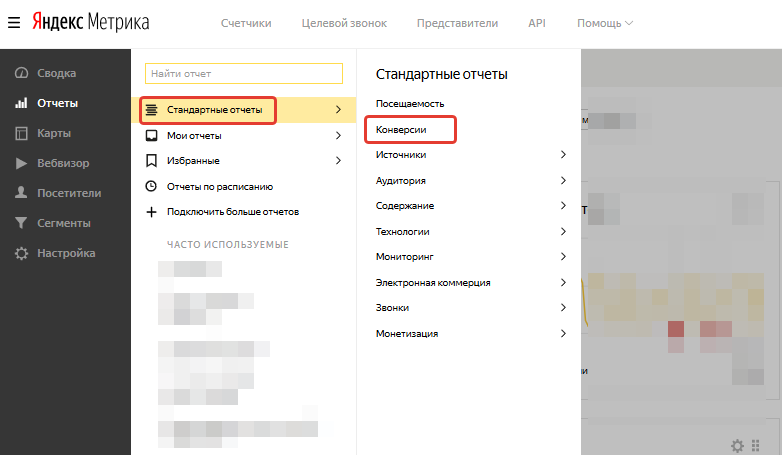The image size is (782, 455).
Task: Open Настройка section
Action: click(65, 253)
